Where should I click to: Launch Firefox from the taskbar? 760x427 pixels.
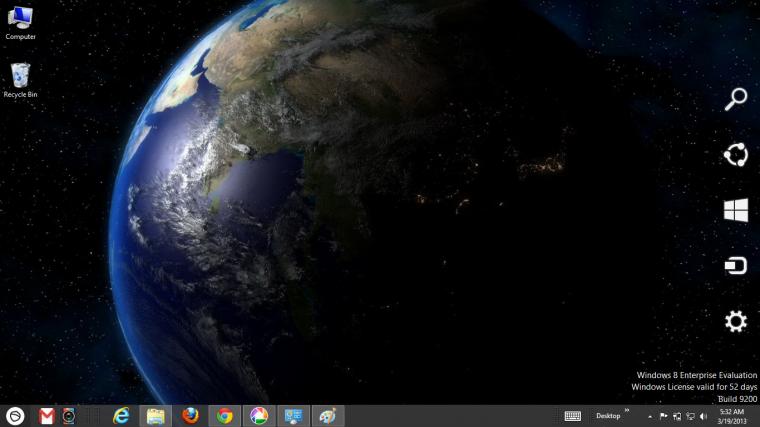pyautogui.click(x=190, y=416)
